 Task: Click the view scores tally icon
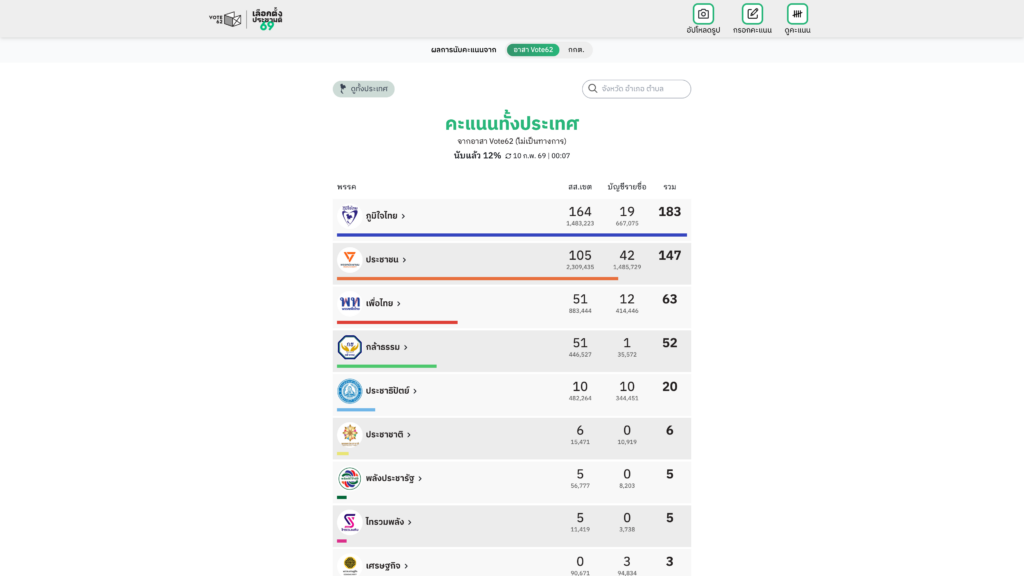797,14
